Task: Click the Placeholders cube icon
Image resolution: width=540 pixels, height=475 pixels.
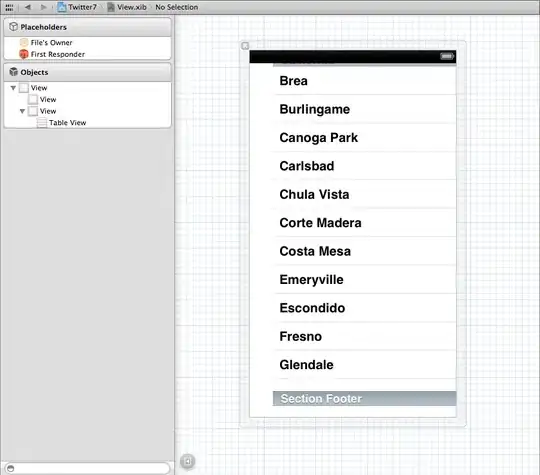Action: click(x=13, y=27)
